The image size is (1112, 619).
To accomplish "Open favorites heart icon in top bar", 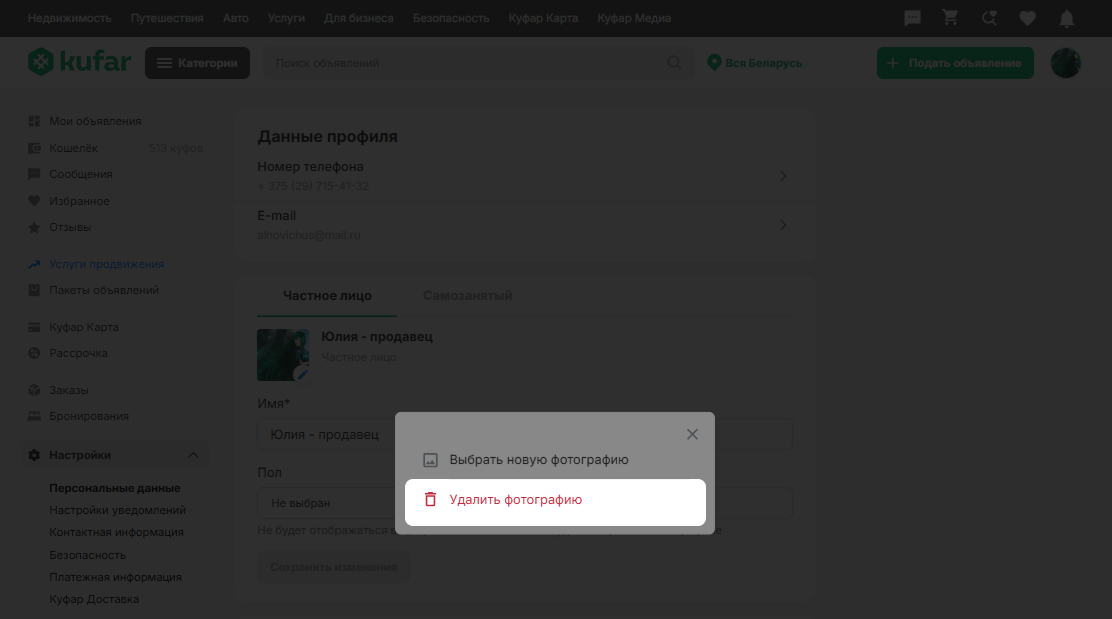I will [x=1028, y=18].
